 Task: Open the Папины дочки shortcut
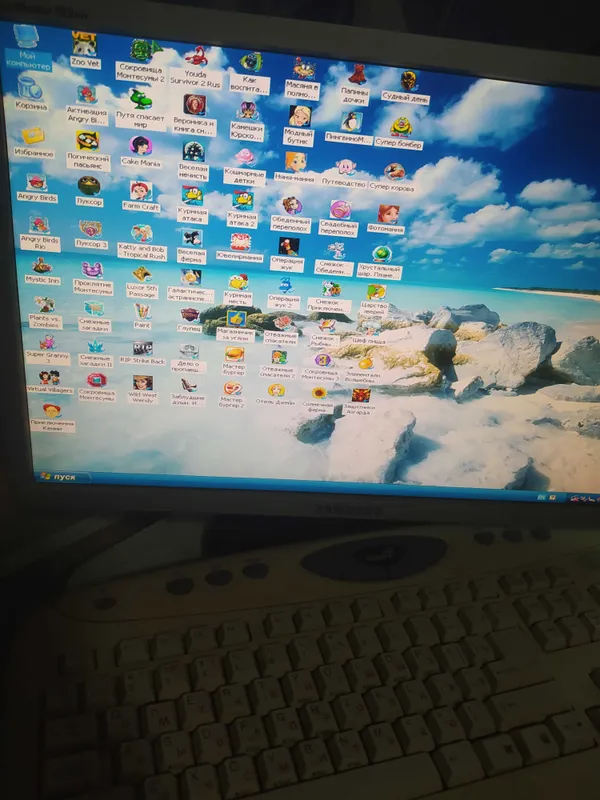pyautogui.click(x=356, y=85)
